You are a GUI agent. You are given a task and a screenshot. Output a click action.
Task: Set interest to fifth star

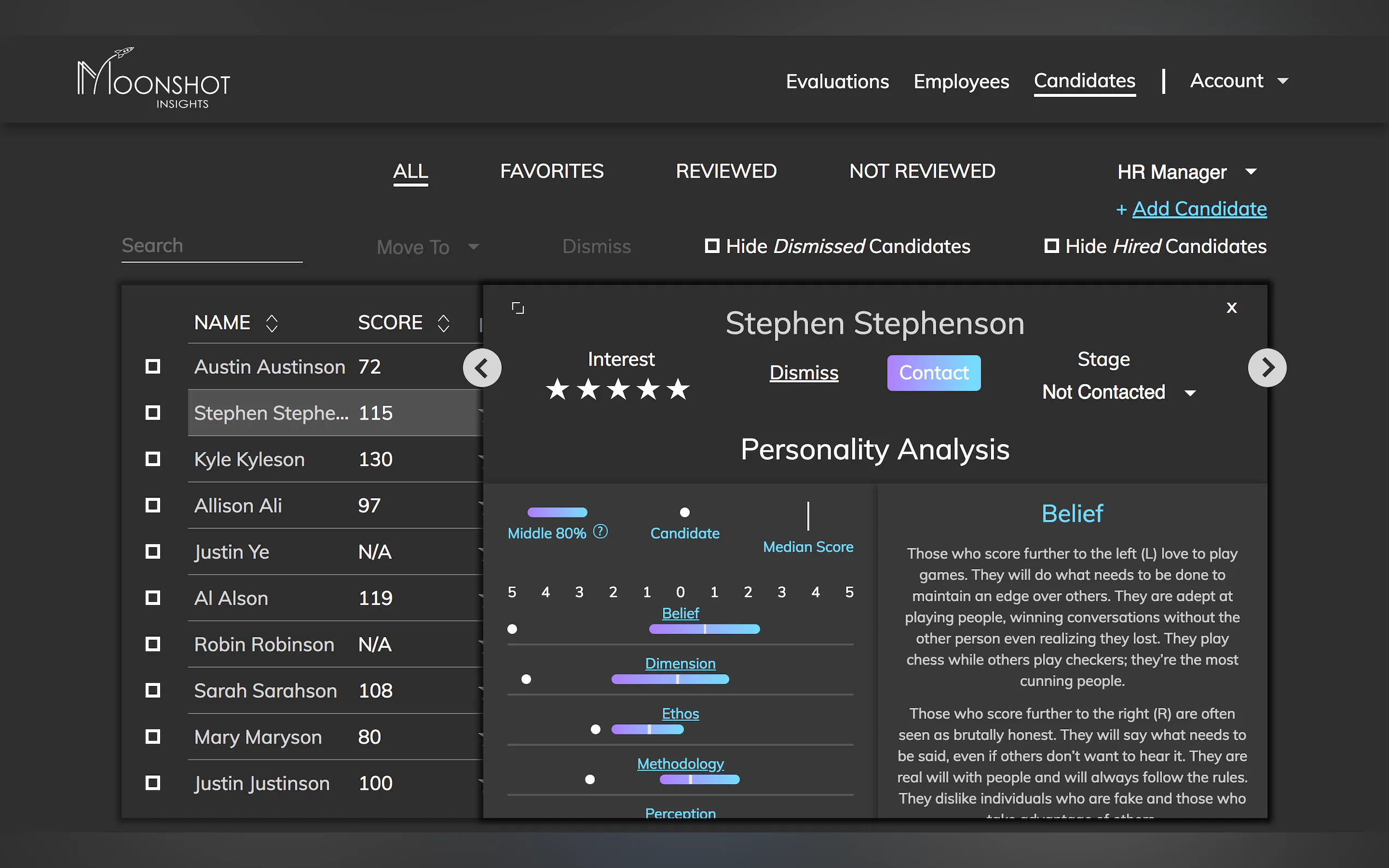(678, 389)
